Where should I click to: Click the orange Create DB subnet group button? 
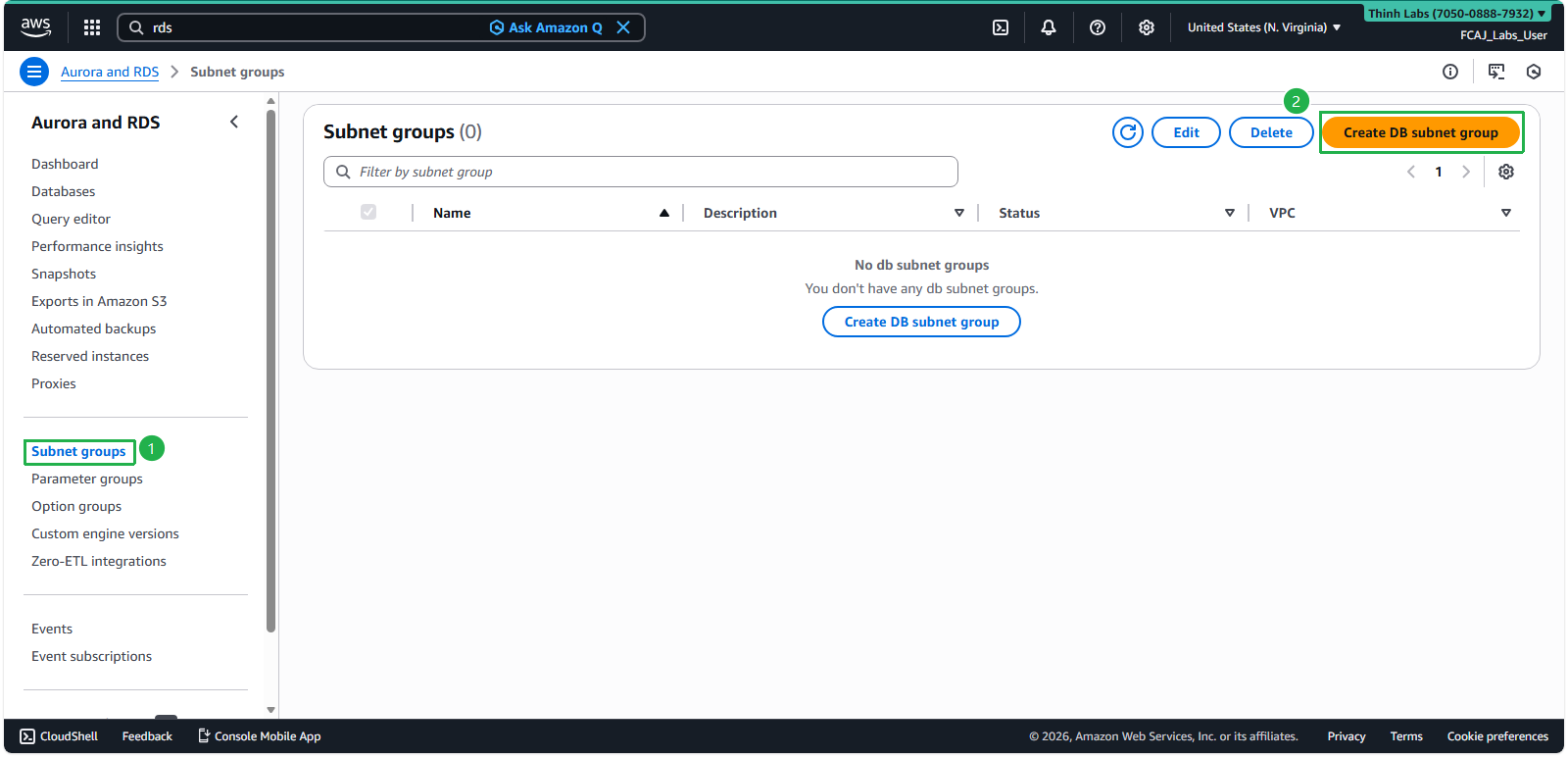pyautogui.click(x=1421, y=132)
